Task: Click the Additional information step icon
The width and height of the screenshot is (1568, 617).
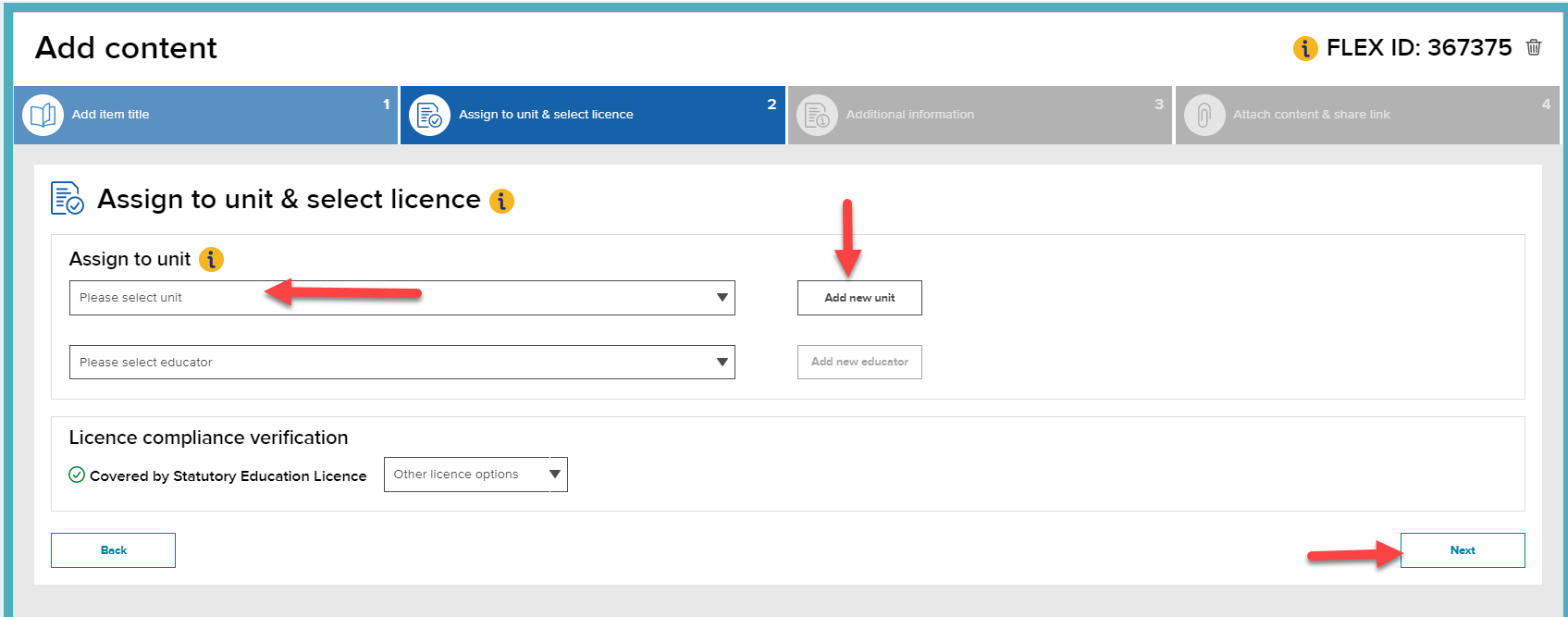Action: pos(817,115)
